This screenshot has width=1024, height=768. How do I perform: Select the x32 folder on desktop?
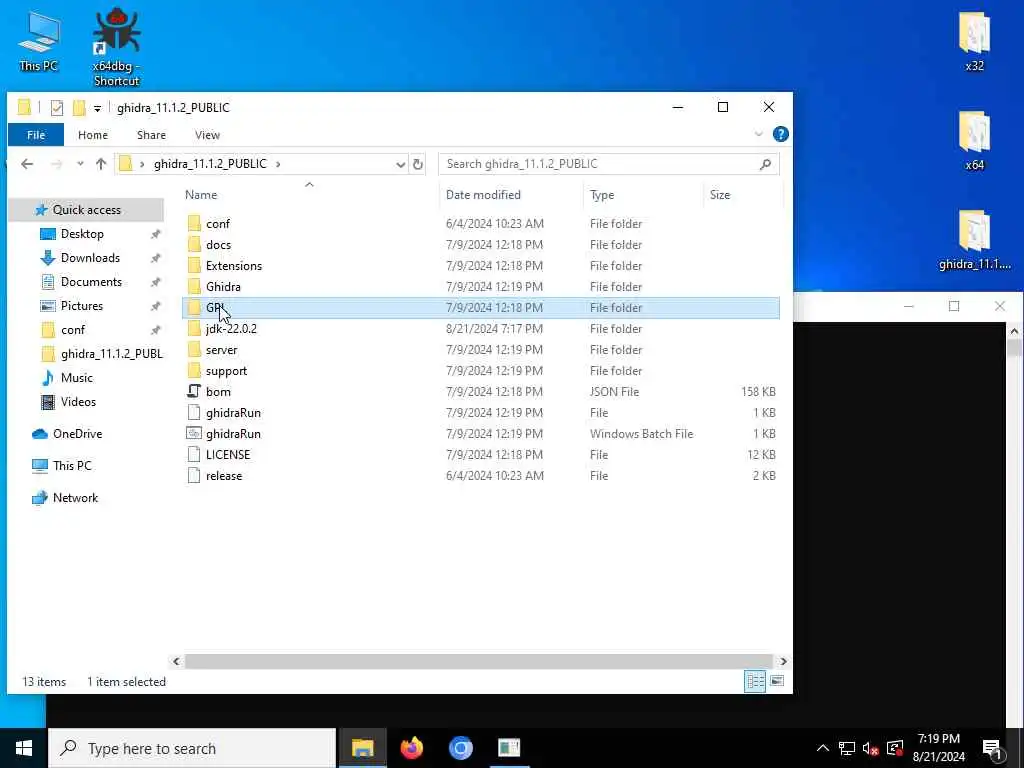tap(974, 41)
